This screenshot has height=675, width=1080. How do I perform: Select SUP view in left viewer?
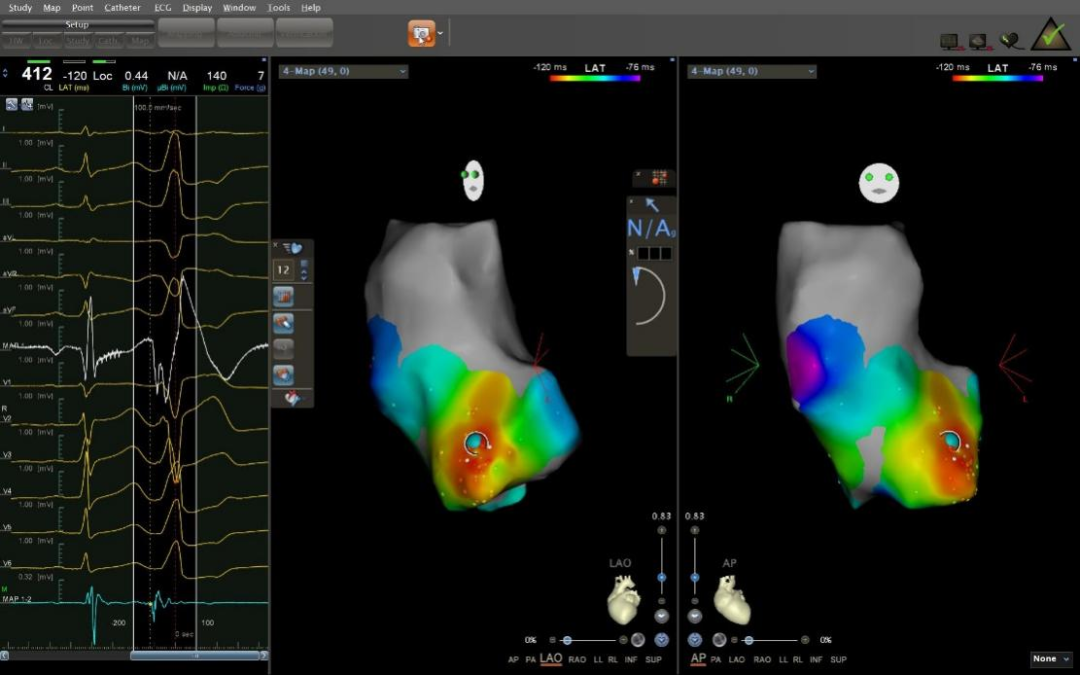click(654, 659)
